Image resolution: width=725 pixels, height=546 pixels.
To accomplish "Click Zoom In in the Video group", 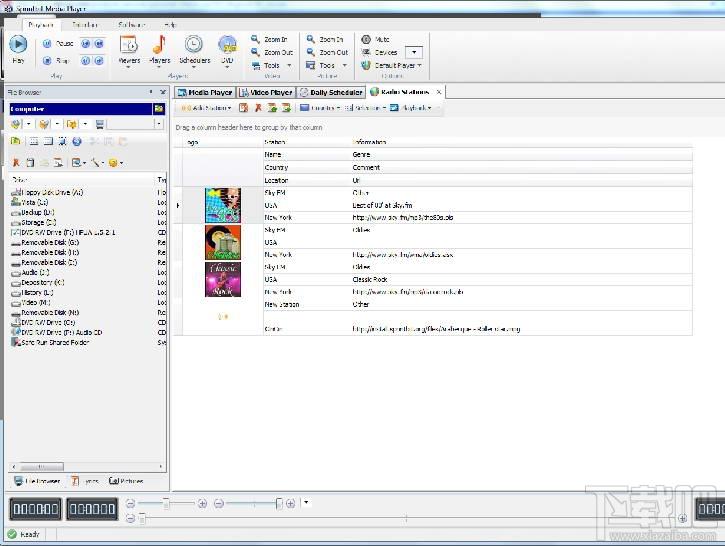I will [x=269, y=39].
